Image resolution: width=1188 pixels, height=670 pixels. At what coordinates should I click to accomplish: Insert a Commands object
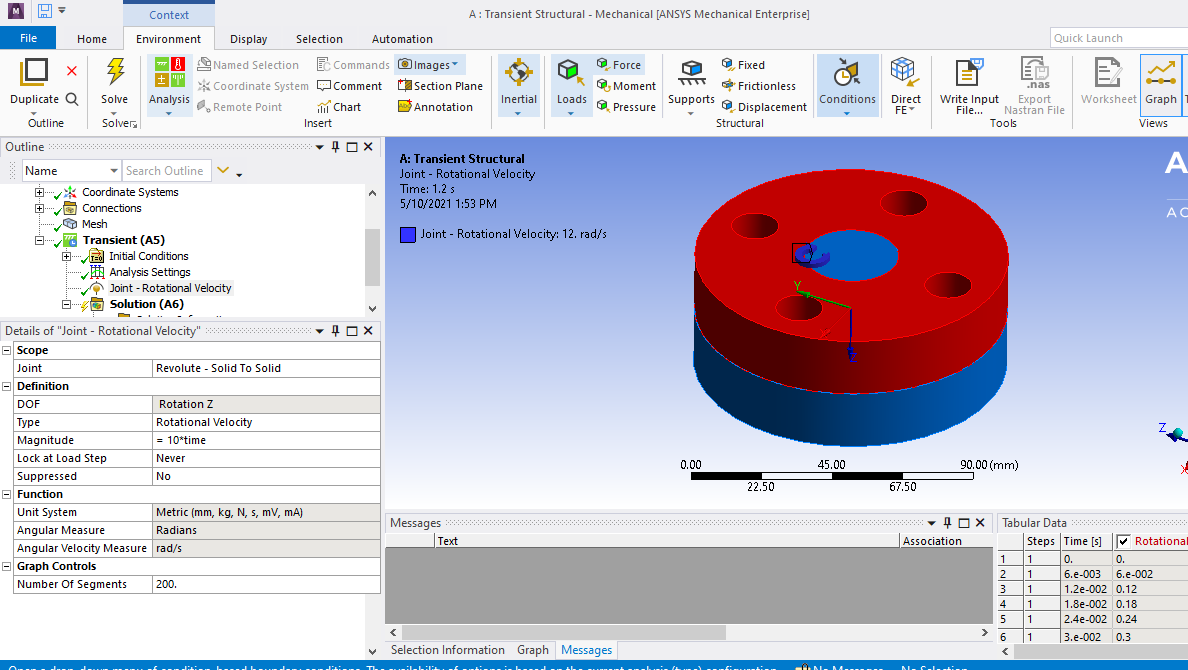coord(353,65)
